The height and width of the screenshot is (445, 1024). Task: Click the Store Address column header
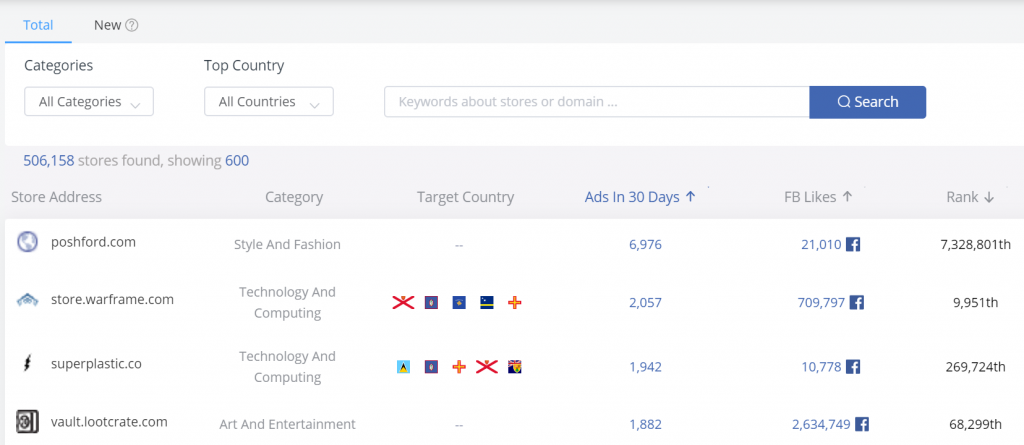[56, 197]
